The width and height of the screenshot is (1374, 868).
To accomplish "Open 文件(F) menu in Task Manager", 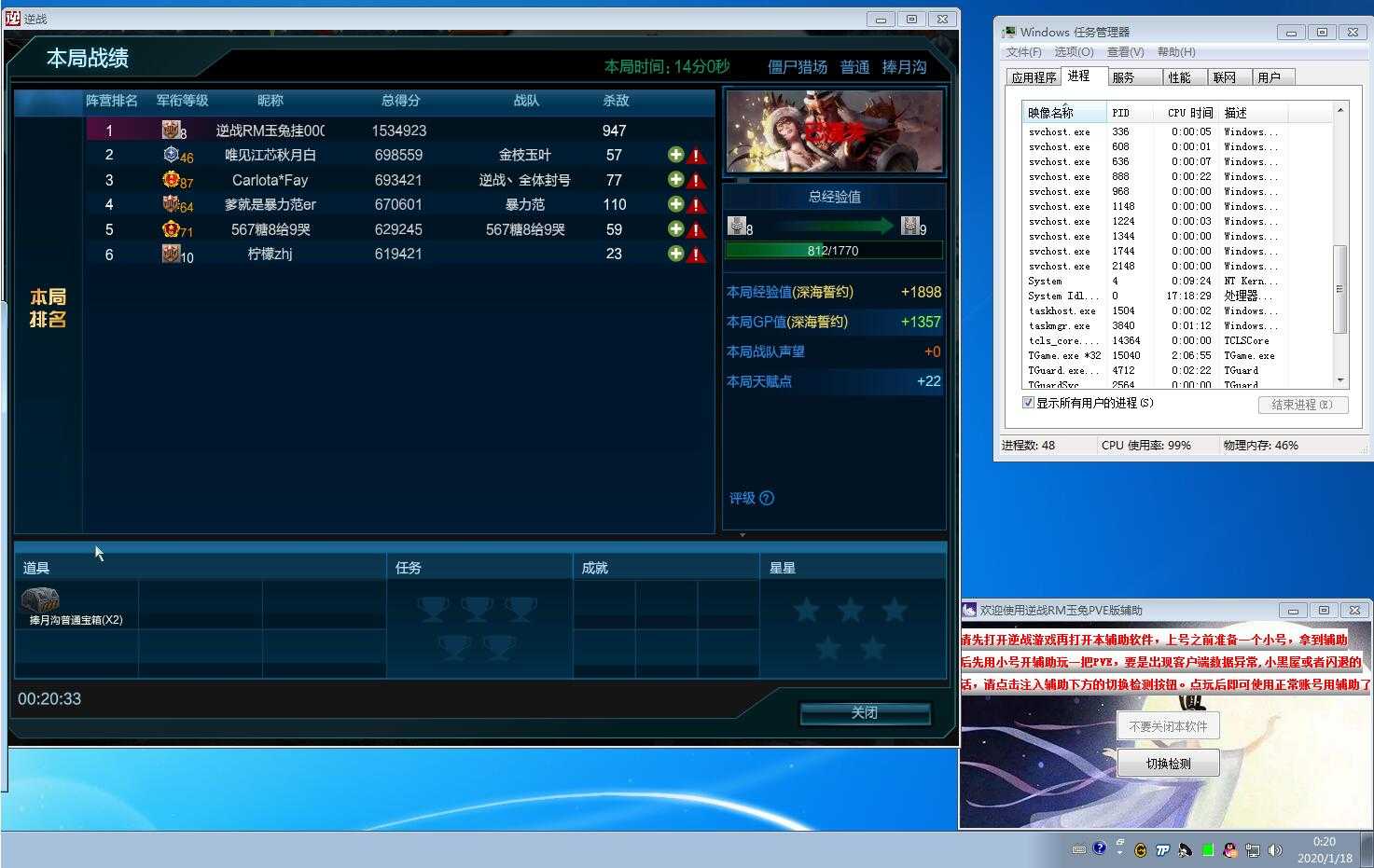I will tap(1023, 52).
